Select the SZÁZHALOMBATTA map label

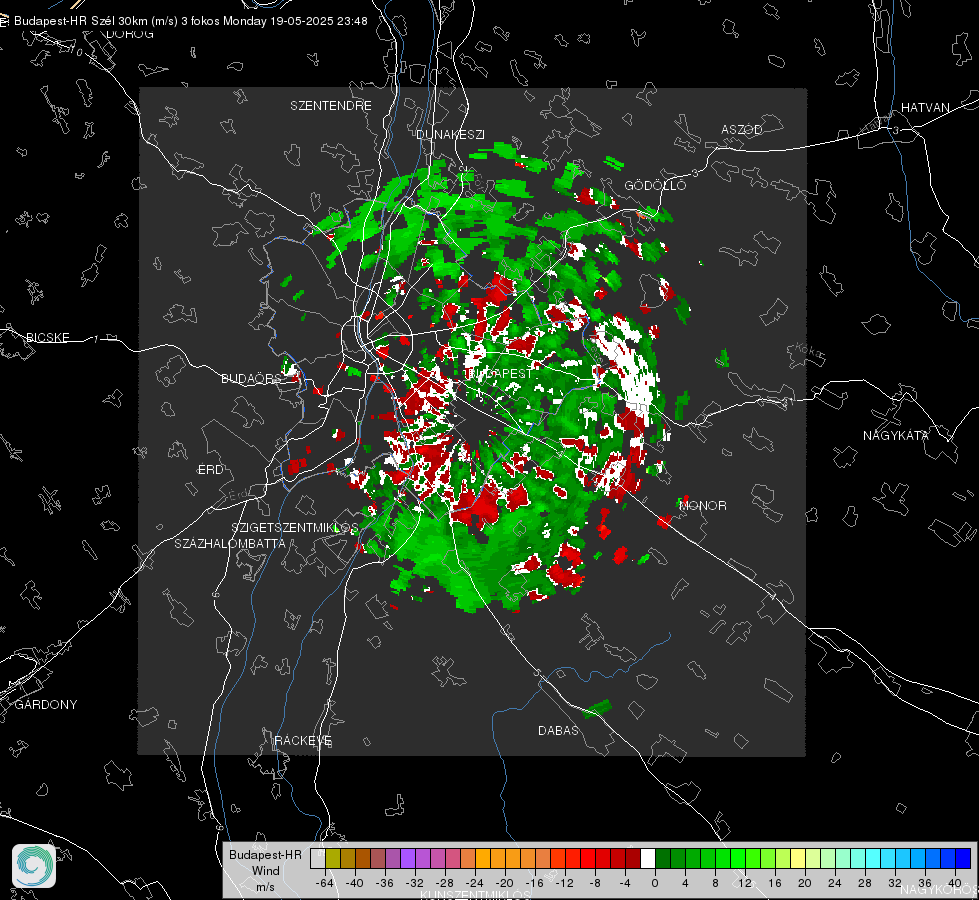tap(230, 543)
